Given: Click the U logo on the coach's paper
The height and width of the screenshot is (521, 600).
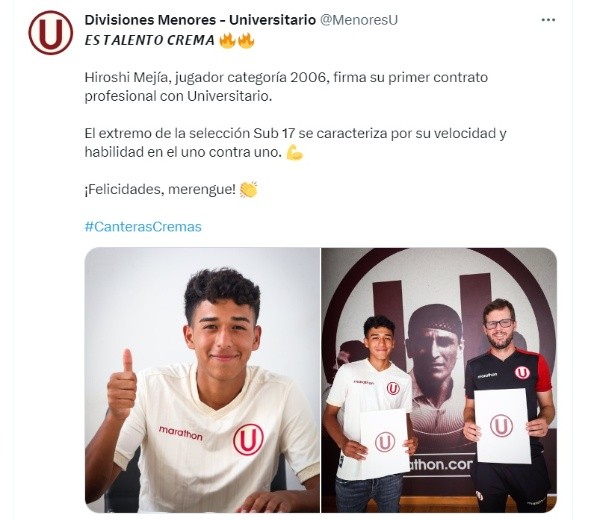Looking at the screenshot, I should [501, 425].
